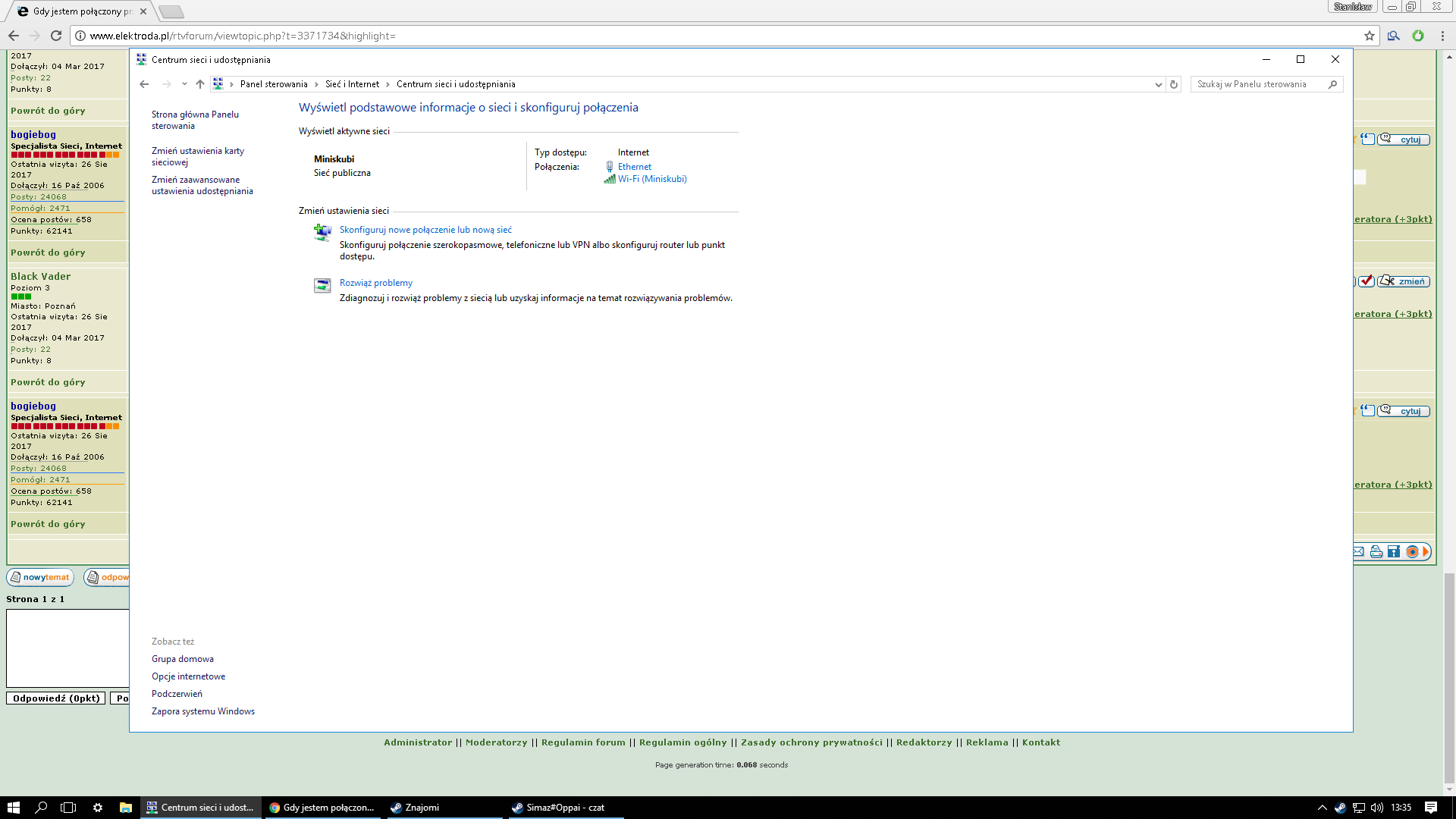
Task: Open Rozwiąż problemy troubleshooter link
Action: click(x=376, y=283)
